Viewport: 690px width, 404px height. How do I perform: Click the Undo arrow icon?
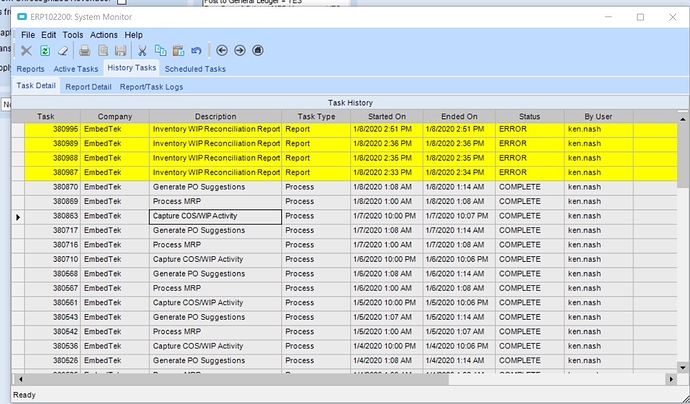[196, 51]
